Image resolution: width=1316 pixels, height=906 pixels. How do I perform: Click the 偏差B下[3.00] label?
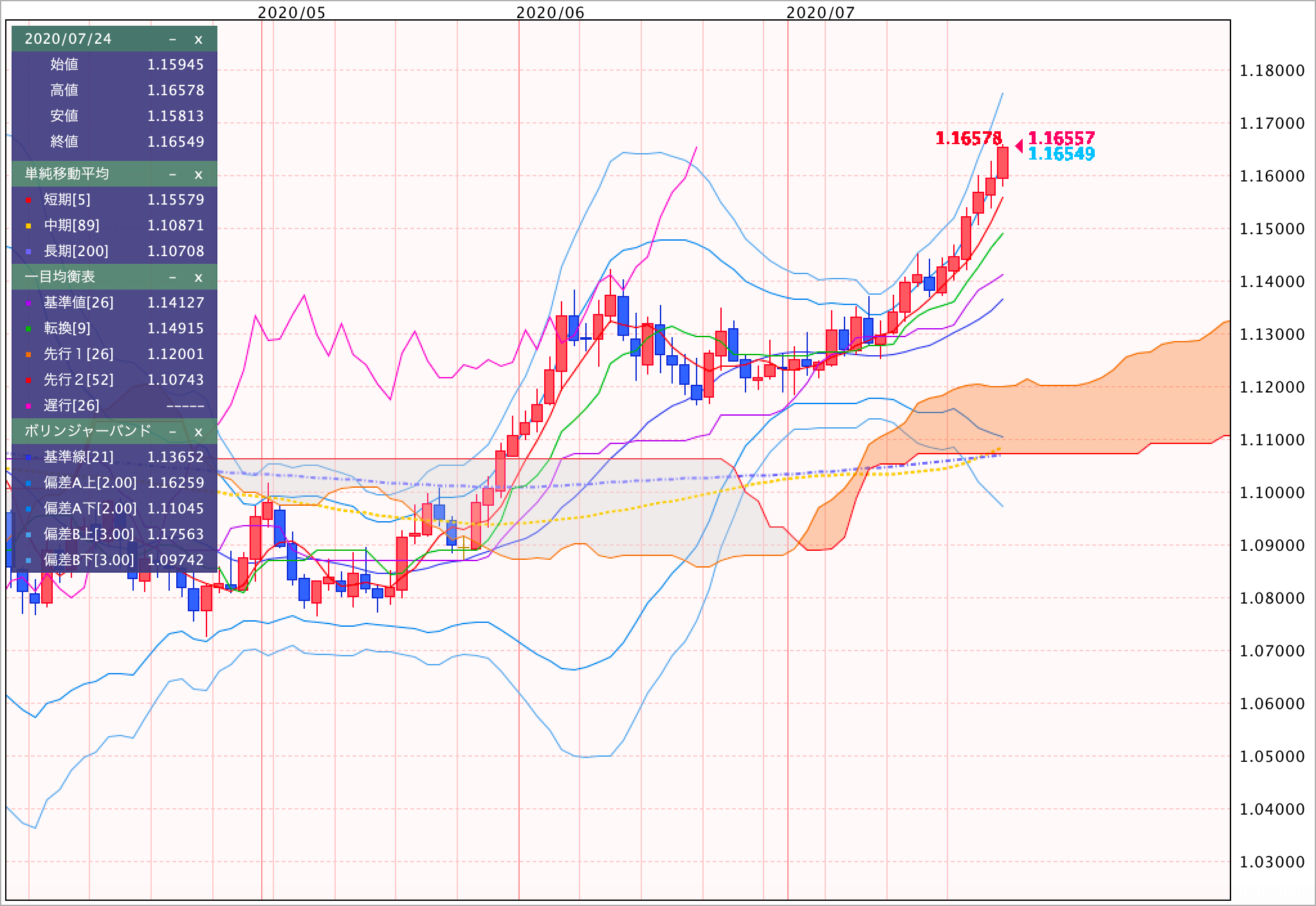pos(89,560)
